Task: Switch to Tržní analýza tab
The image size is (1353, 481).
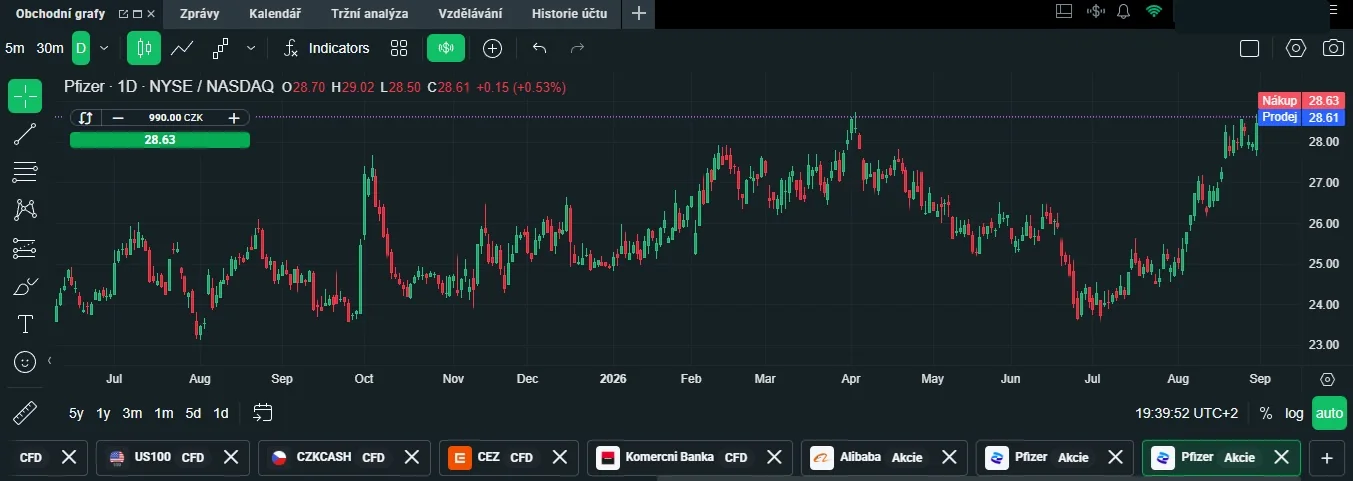Action: pos(370,14)
